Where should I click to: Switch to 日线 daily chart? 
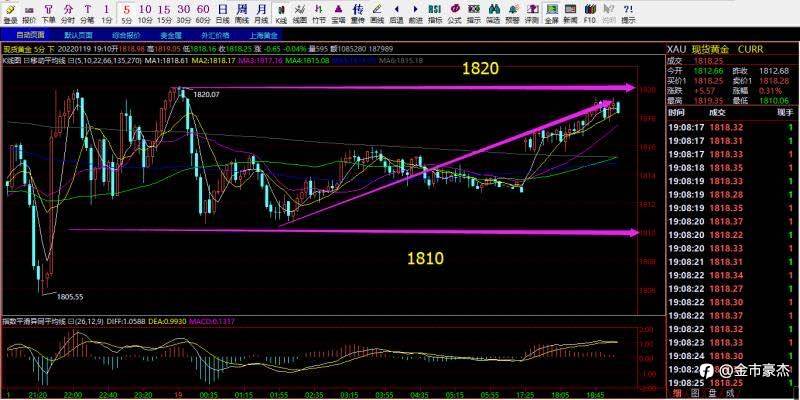[222, 14]
